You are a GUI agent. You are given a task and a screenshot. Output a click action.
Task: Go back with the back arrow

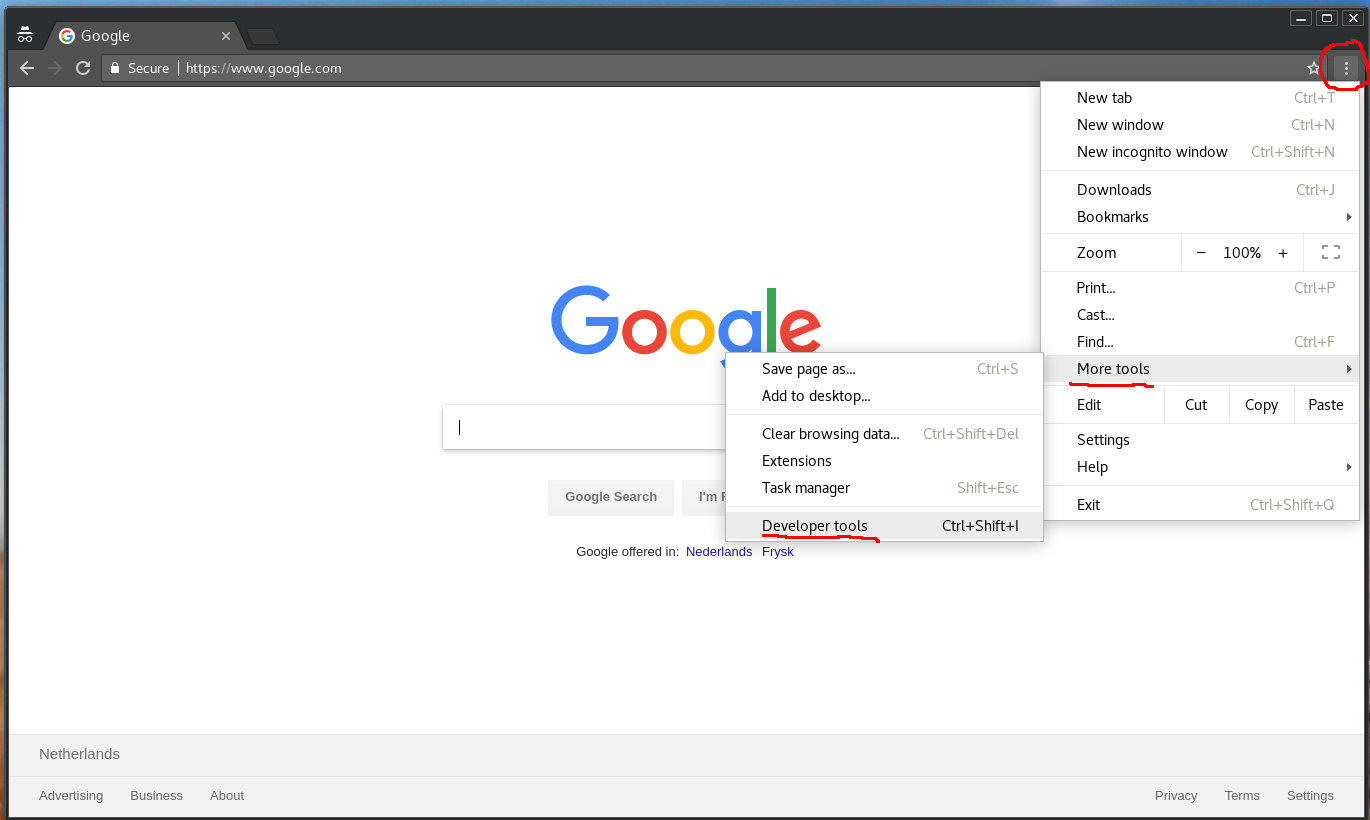(27, 68)
